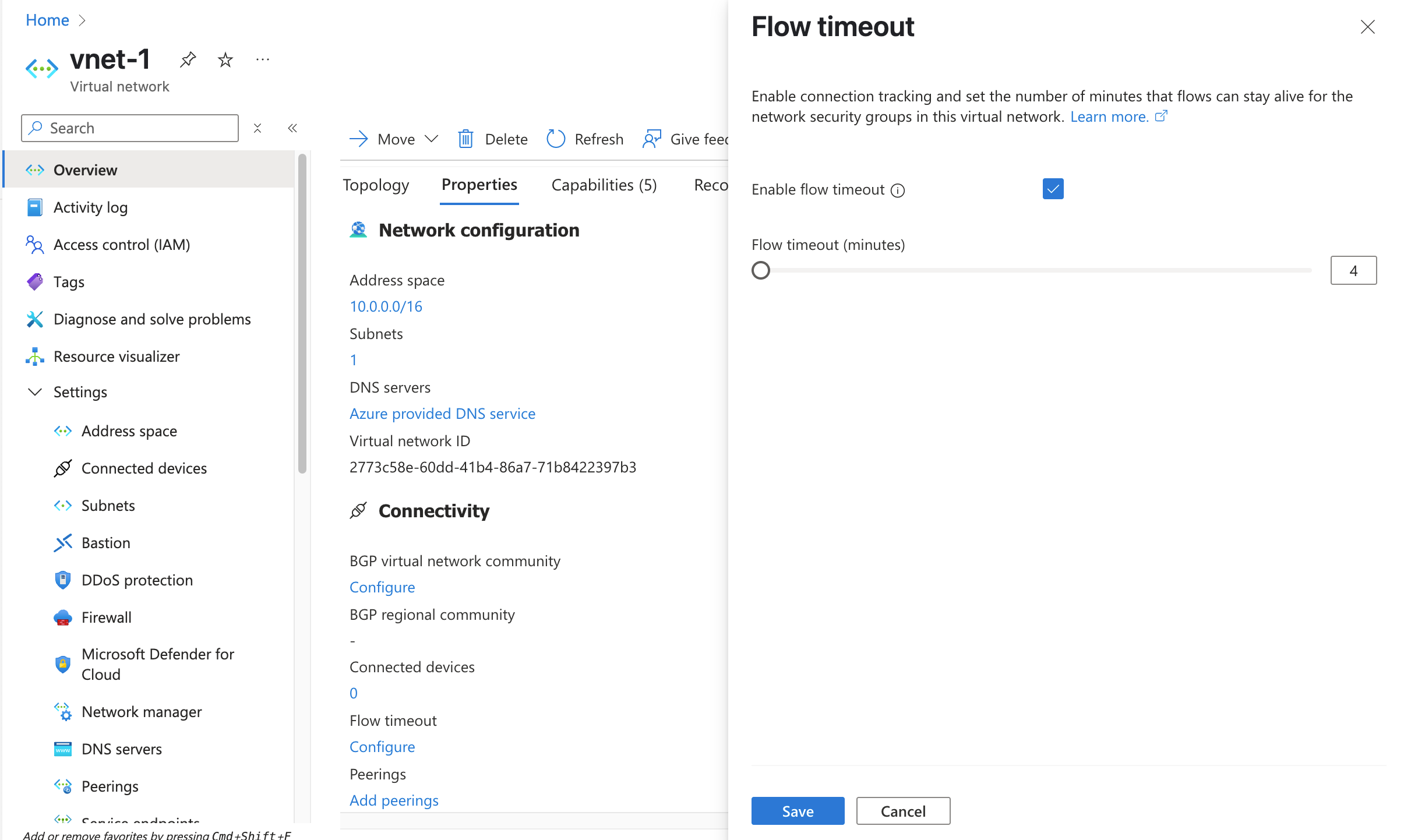Open the Learn more link
1404x840 pixels.
(x=1109, y=117)
